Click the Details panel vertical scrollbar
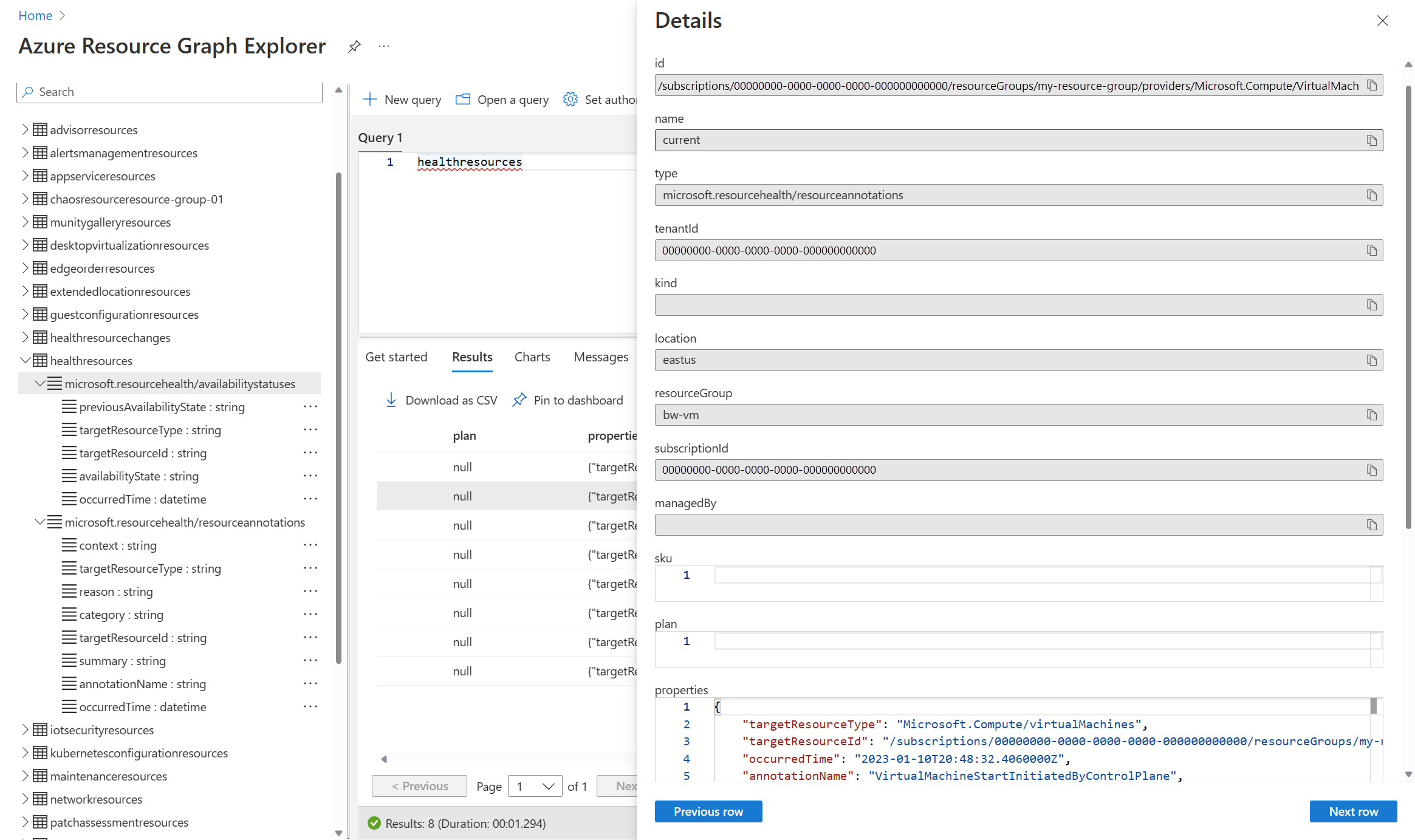 point(1408,304)
